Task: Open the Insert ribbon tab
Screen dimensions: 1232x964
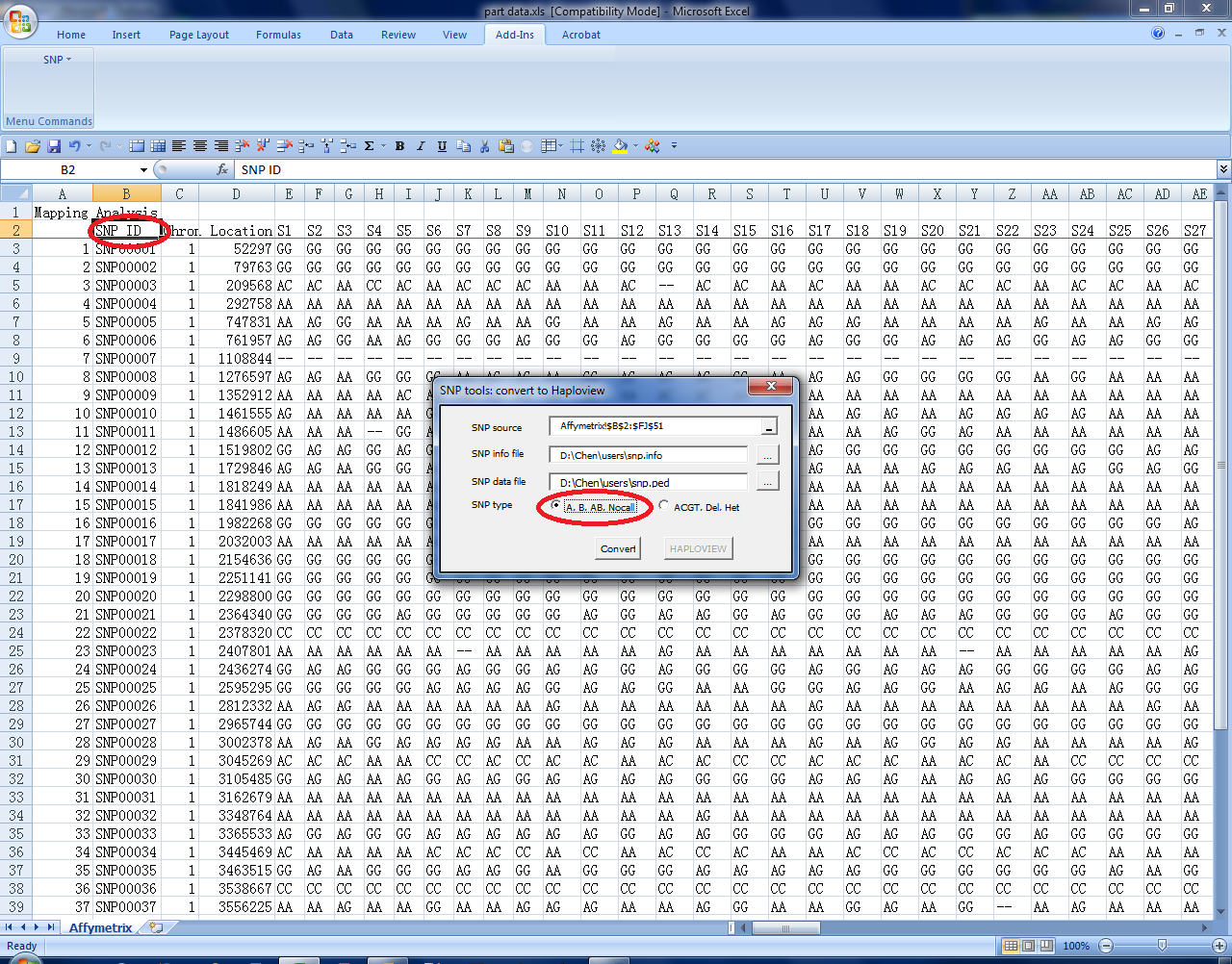Action: pos(126,35)
